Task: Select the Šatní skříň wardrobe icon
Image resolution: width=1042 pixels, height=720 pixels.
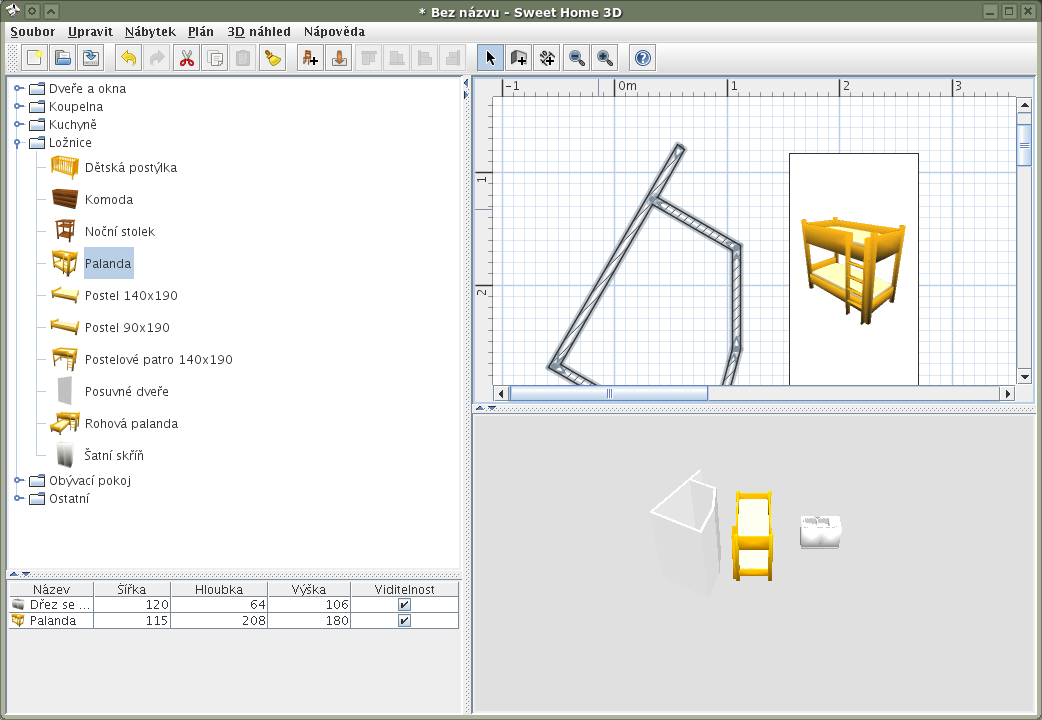Action: pos(65,455)
